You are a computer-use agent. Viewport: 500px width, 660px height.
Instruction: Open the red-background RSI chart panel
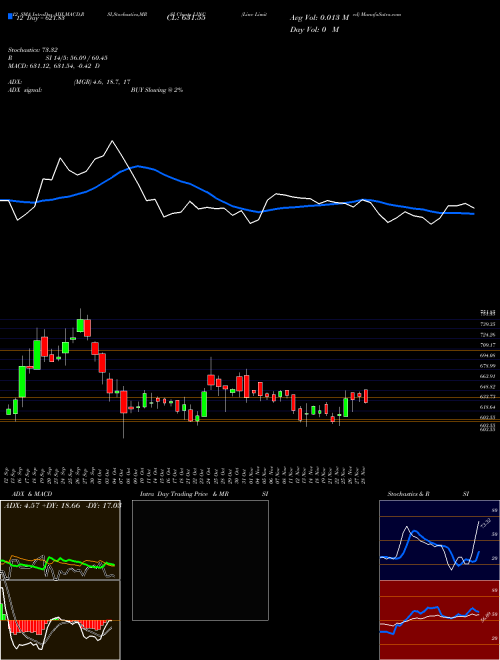(439, 620)
